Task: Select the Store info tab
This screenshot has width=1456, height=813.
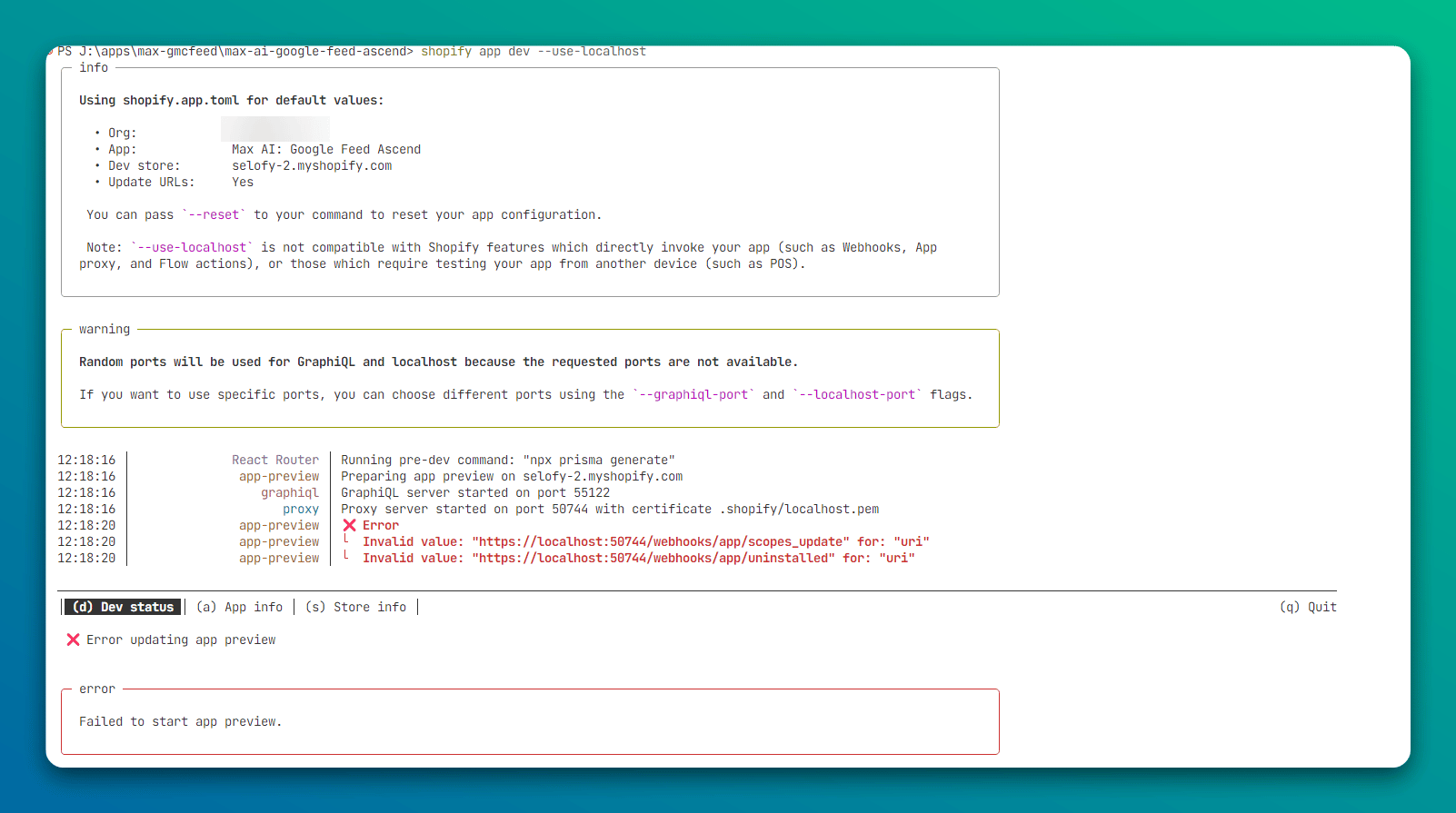Action: click(356, 608)
